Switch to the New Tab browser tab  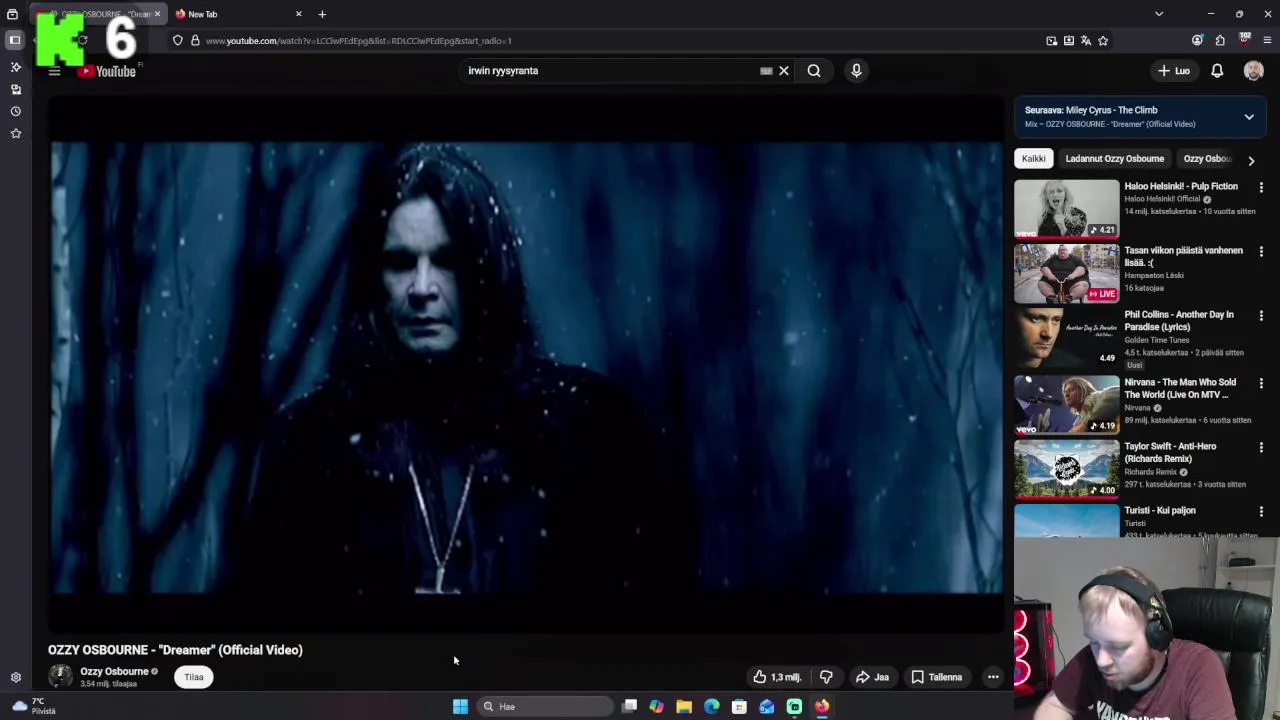pyautogui.click(x=238, y=14)
